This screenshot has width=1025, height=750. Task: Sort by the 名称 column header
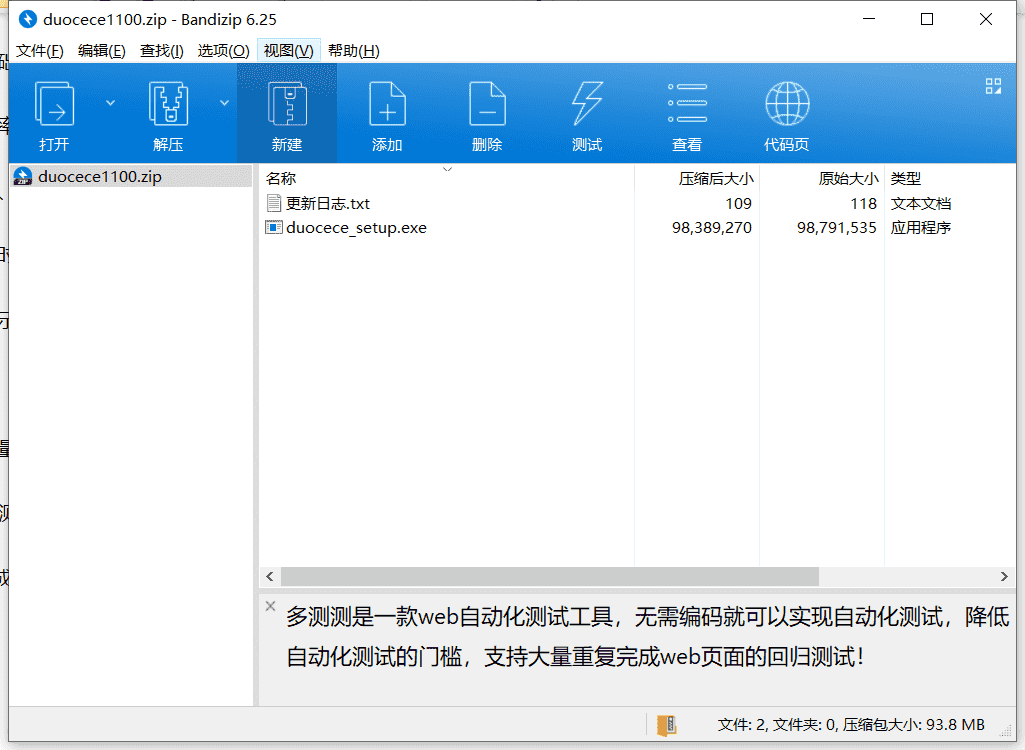pyautogui.click(x=447, y=179)
